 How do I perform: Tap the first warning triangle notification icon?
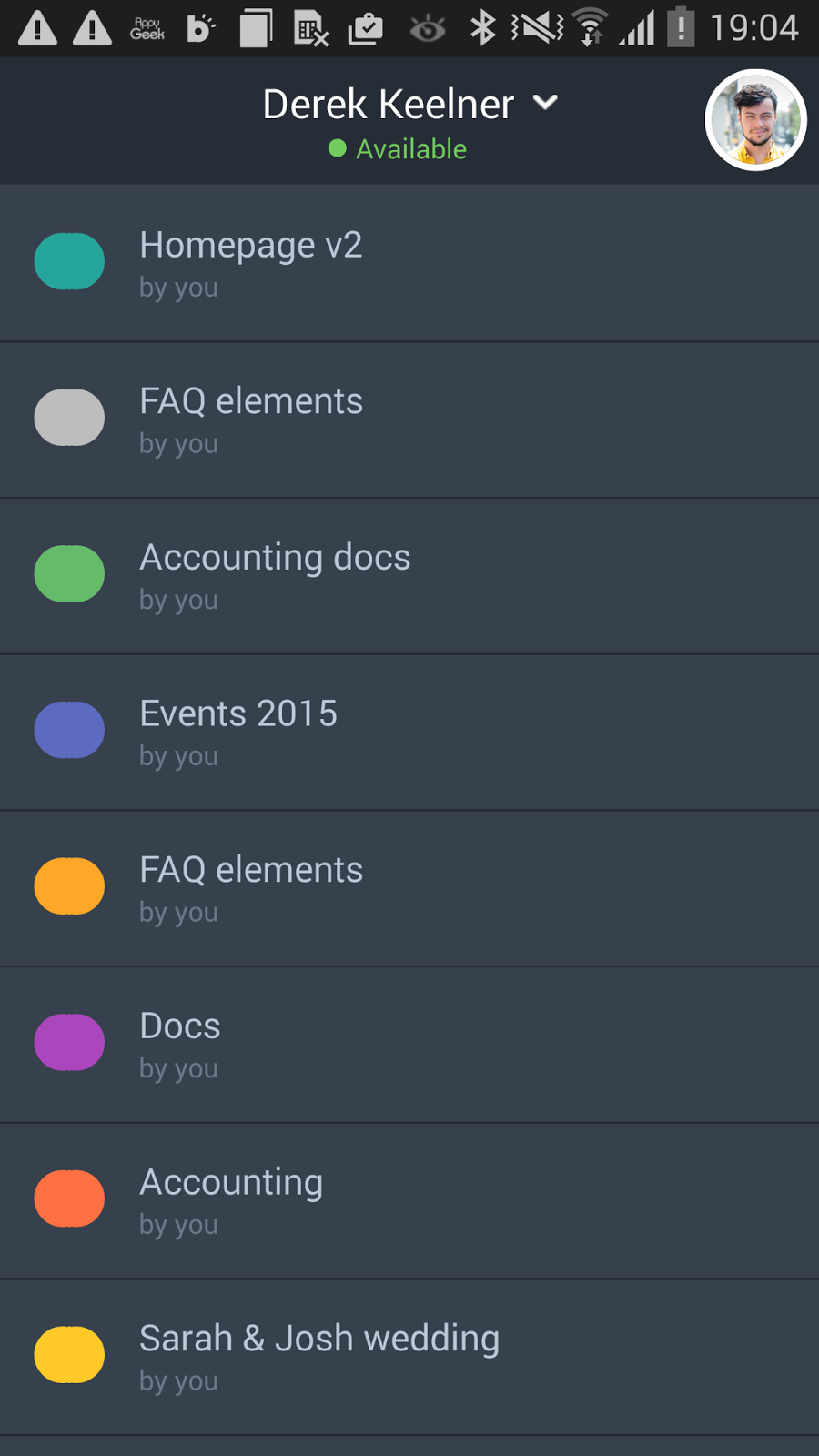[x=38, y=28]
